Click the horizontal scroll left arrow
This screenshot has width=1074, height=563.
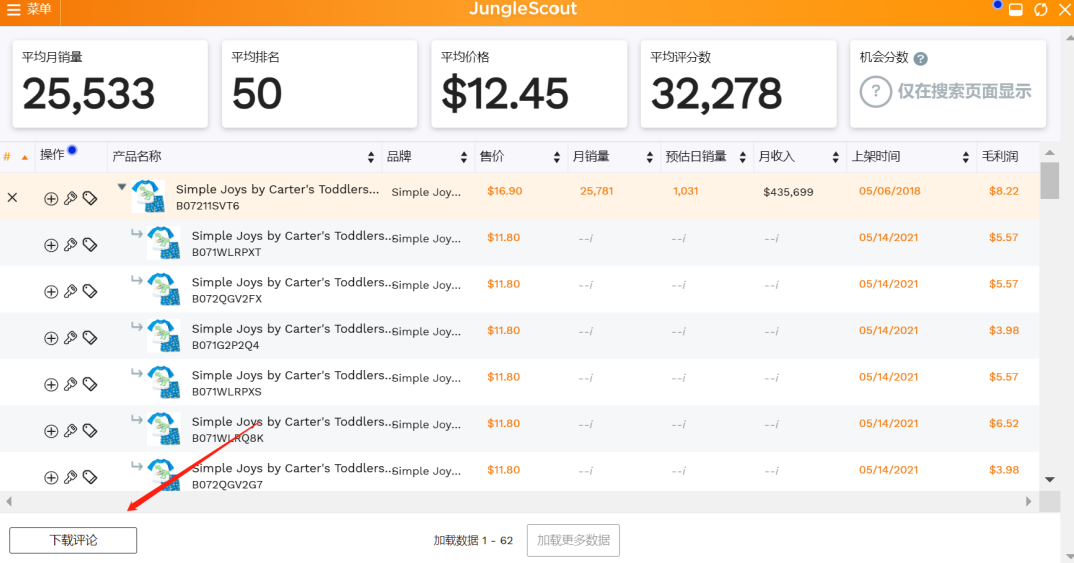point(9,501)
